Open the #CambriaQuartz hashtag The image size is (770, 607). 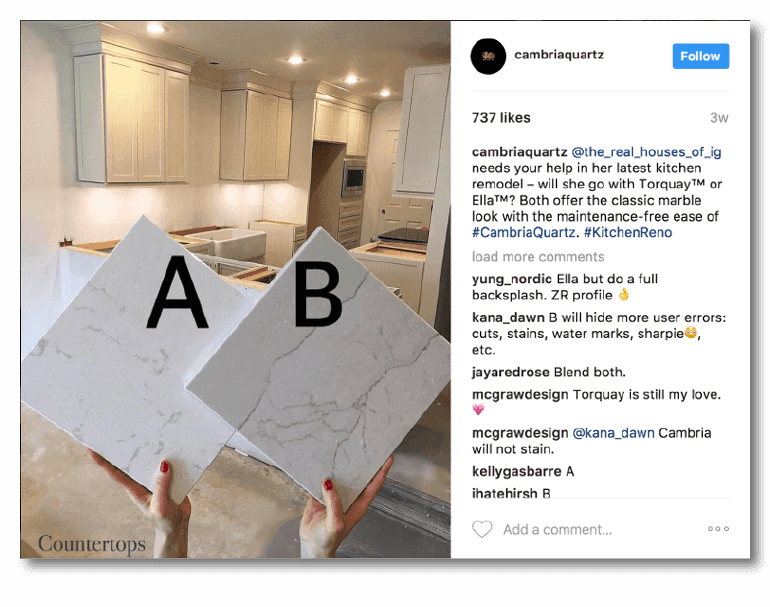point(523,232)
